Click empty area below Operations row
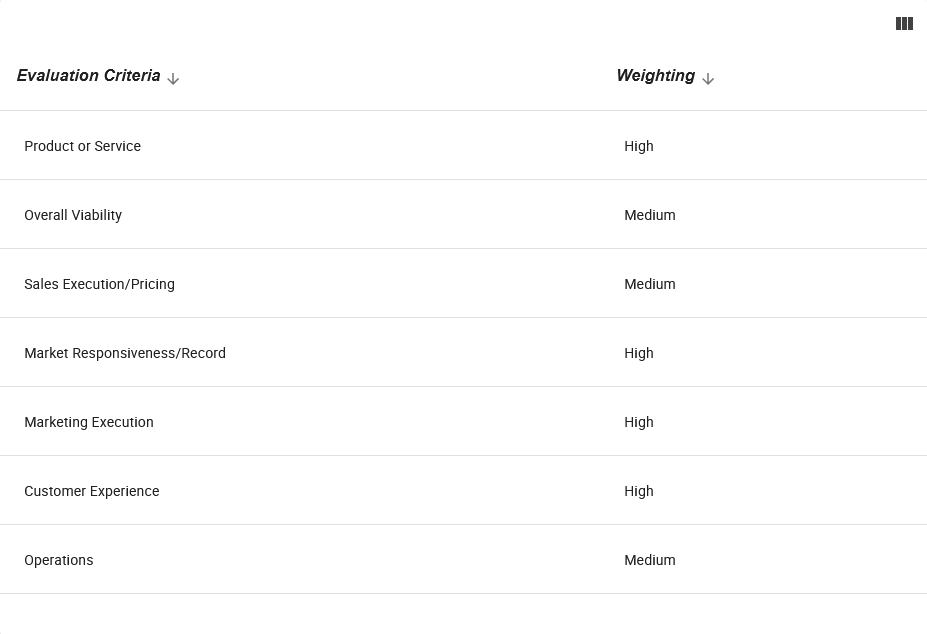927x634 pixels. pyautogui.click(x=464, y=614)
